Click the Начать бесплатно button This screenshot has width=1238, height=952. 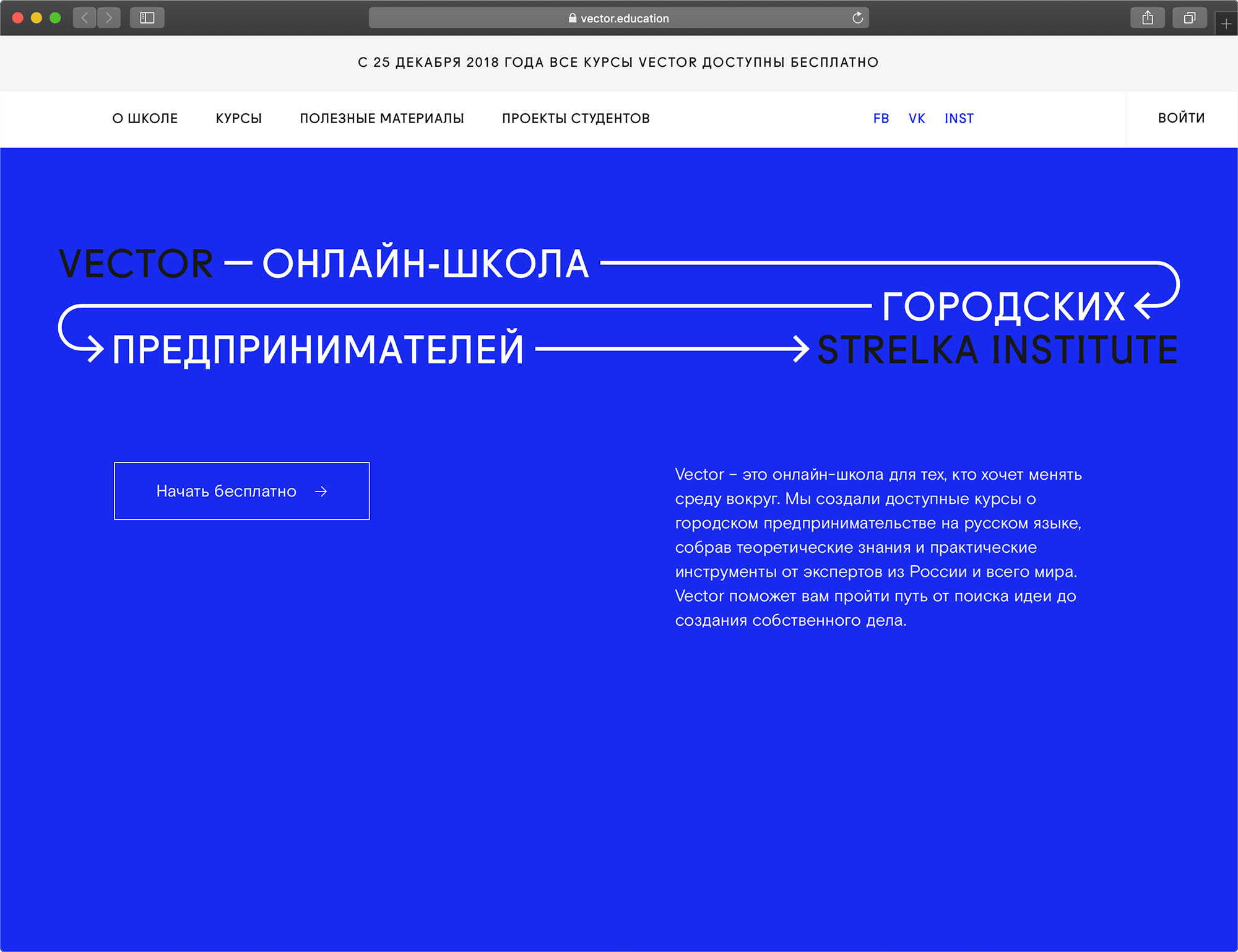241,491
